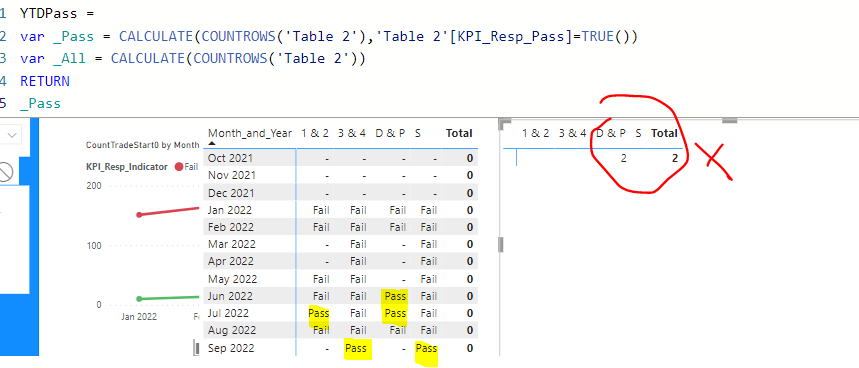859x368 pixels.
Task: Open the dropdown chevron in left slicer
Action: tap(12, 134)
